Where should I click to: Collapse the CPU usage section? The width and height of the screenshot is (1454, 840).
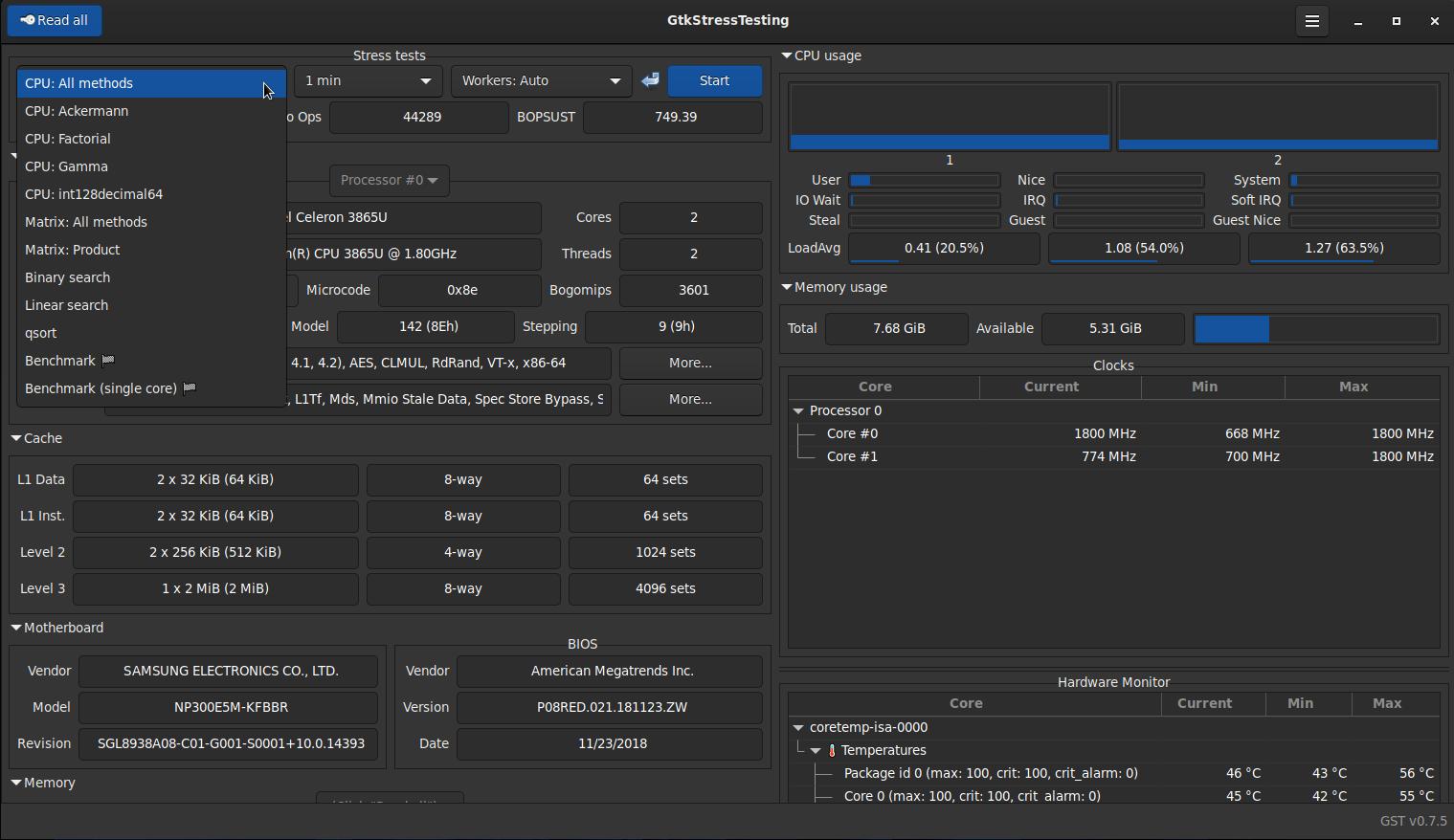(x=787, y=55)
